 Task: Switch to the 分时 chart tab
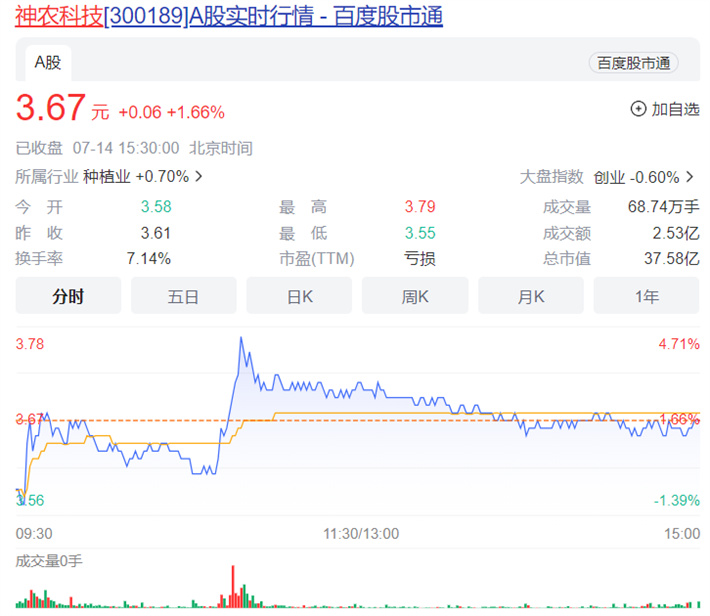tap(68, 296)
